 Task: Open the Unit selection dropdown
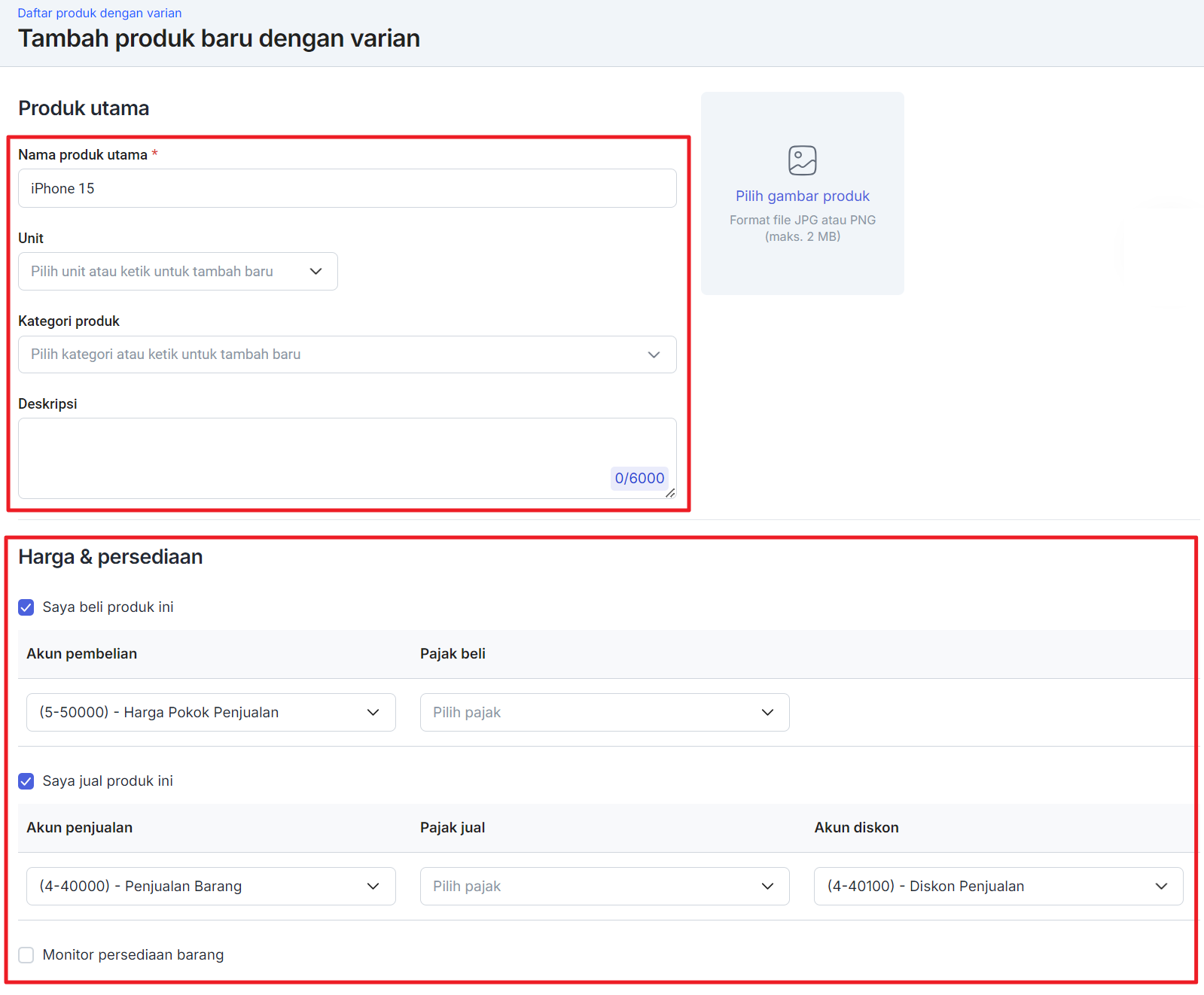click(x=166, y=272)
